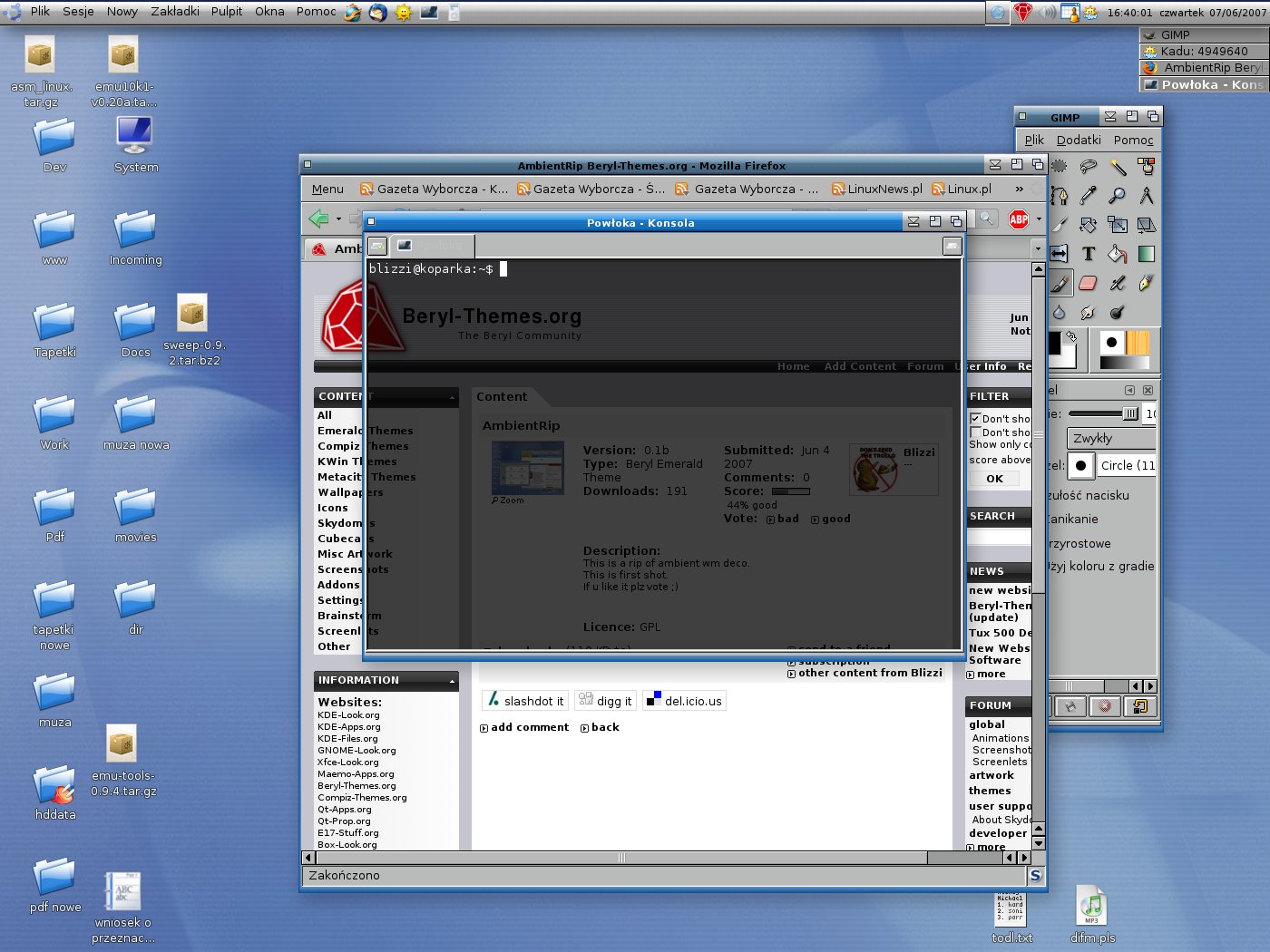Click the new session icon in Konsola tab bar
This screenshot has height=952, width=1270.
[x=377, y=246]
